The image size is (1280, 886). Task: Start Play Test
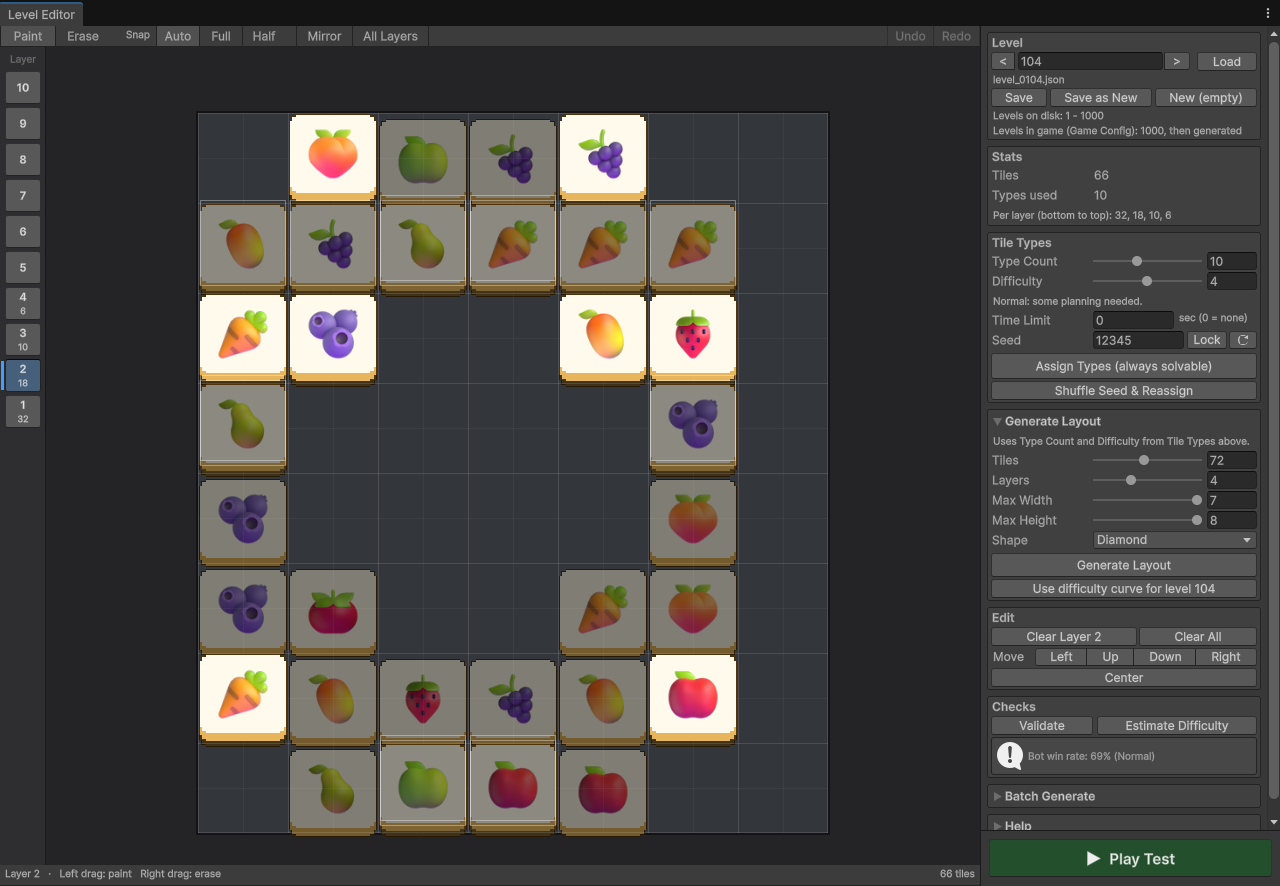point(1130,859)
